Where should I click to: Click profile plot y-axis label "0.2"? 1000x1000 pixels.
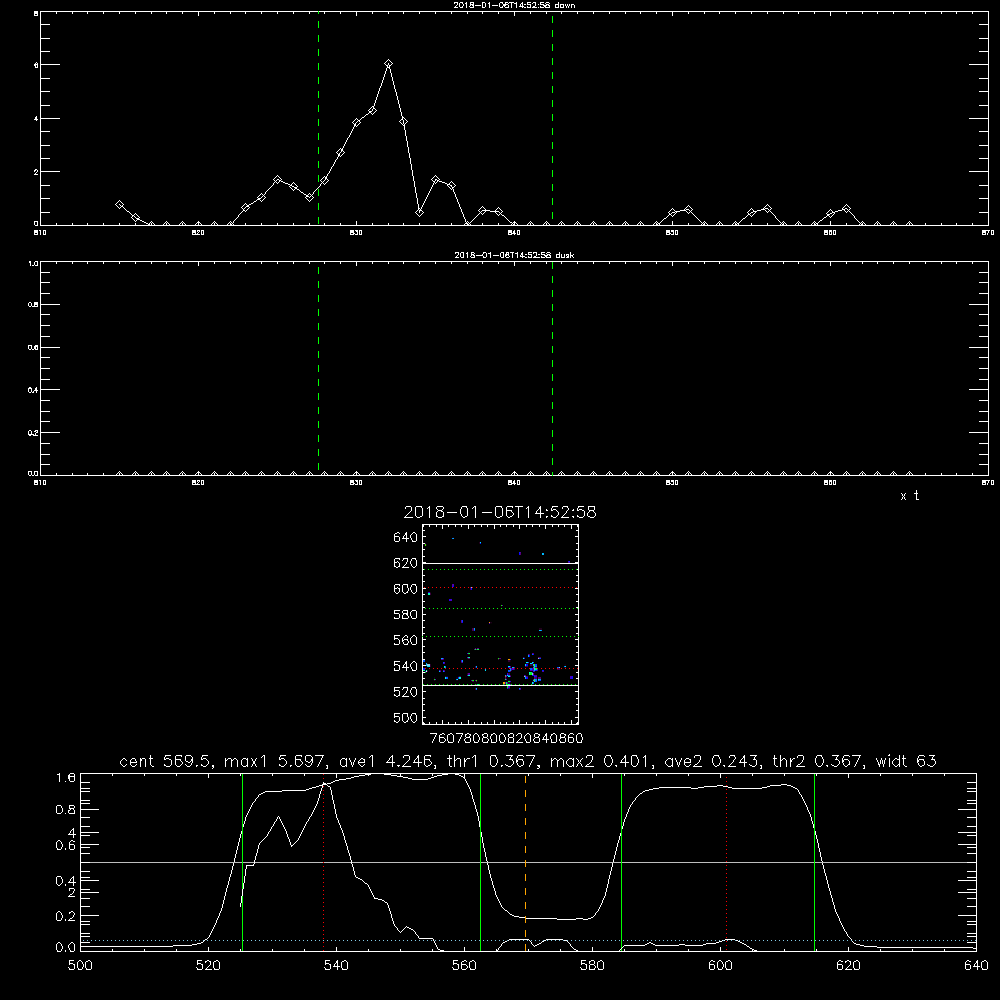(x=66, y=916)
